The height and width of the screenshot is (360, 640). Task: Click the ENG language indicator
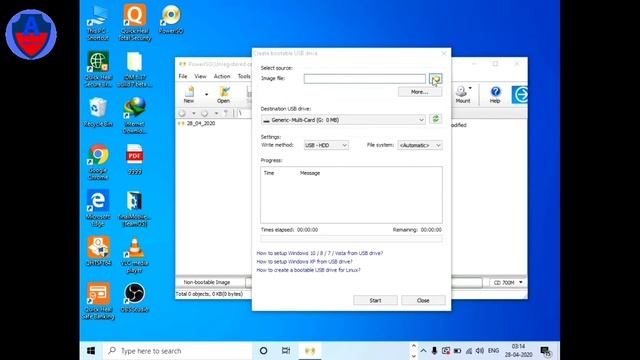pos(493,351)
